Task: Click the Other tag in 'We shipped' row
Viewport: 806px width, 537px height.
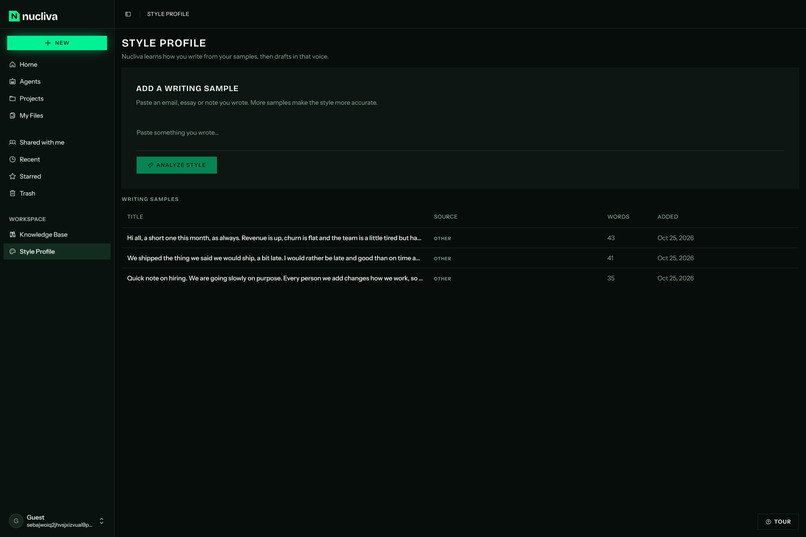Action: (442, 258)
